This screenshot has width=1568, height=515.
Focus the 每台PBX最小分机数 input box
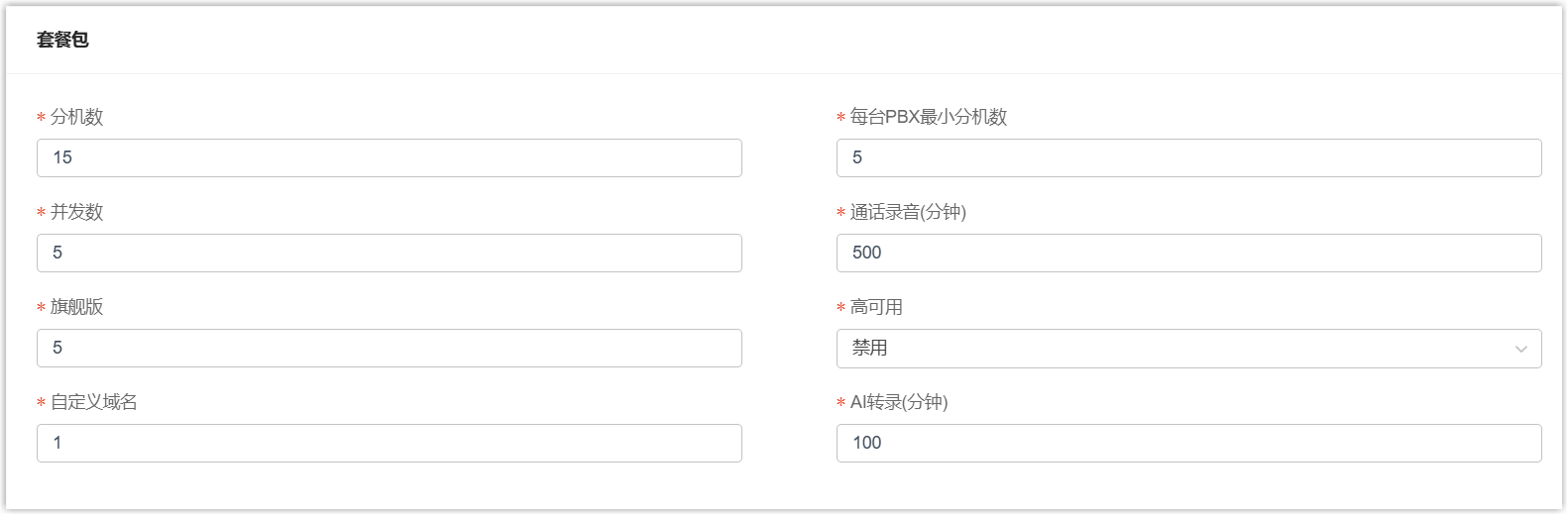pos(1188,158)
